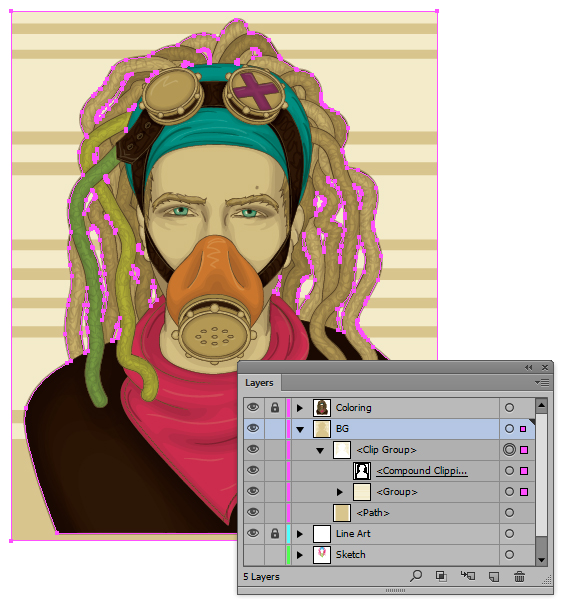Toggle visibility of Clip Group

253,450
